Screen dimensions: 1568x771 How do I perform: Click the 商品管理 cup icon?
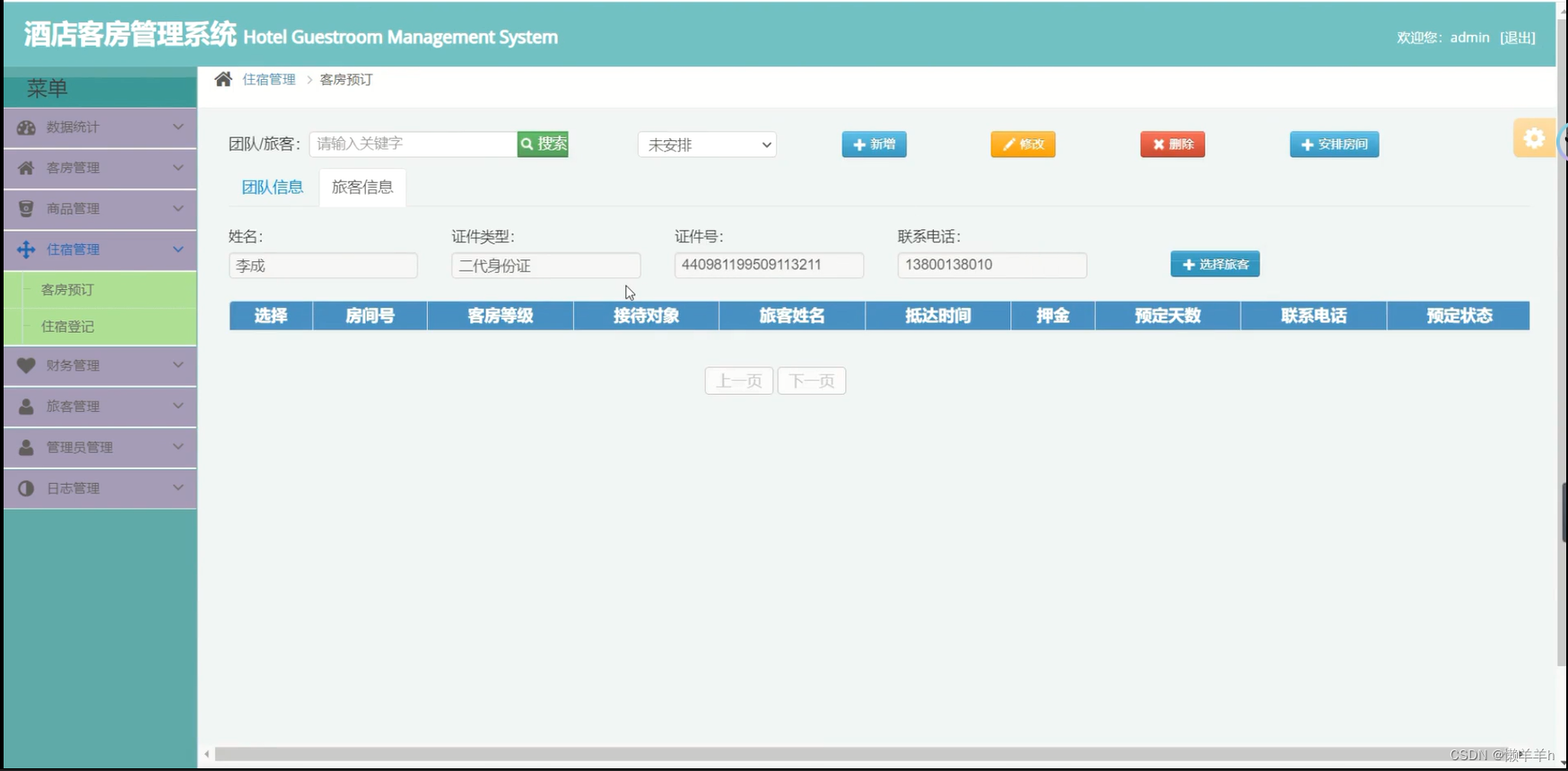tap(26, 208)
